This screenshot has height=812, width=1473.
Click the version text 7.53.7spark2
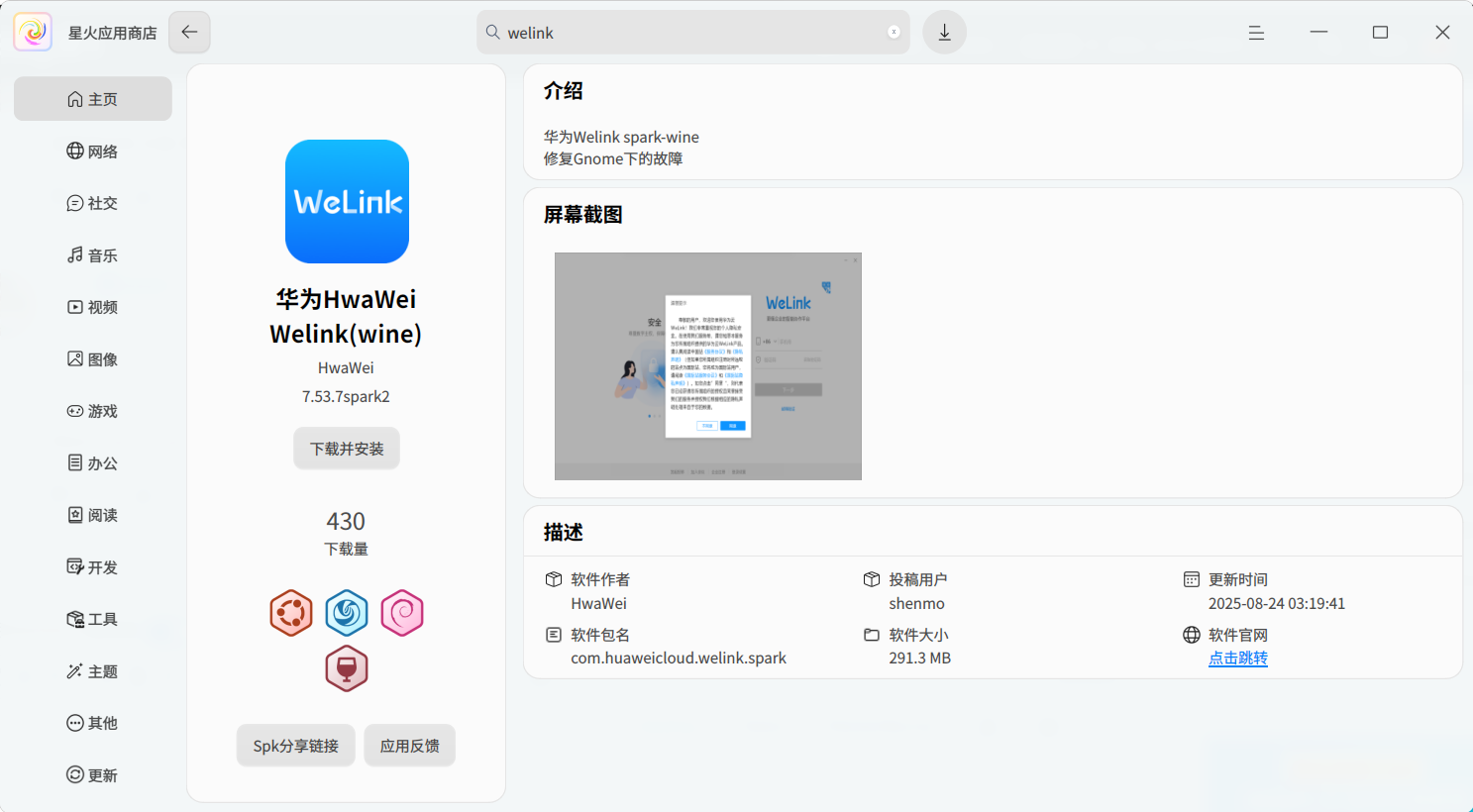click(x=346, y=396)
